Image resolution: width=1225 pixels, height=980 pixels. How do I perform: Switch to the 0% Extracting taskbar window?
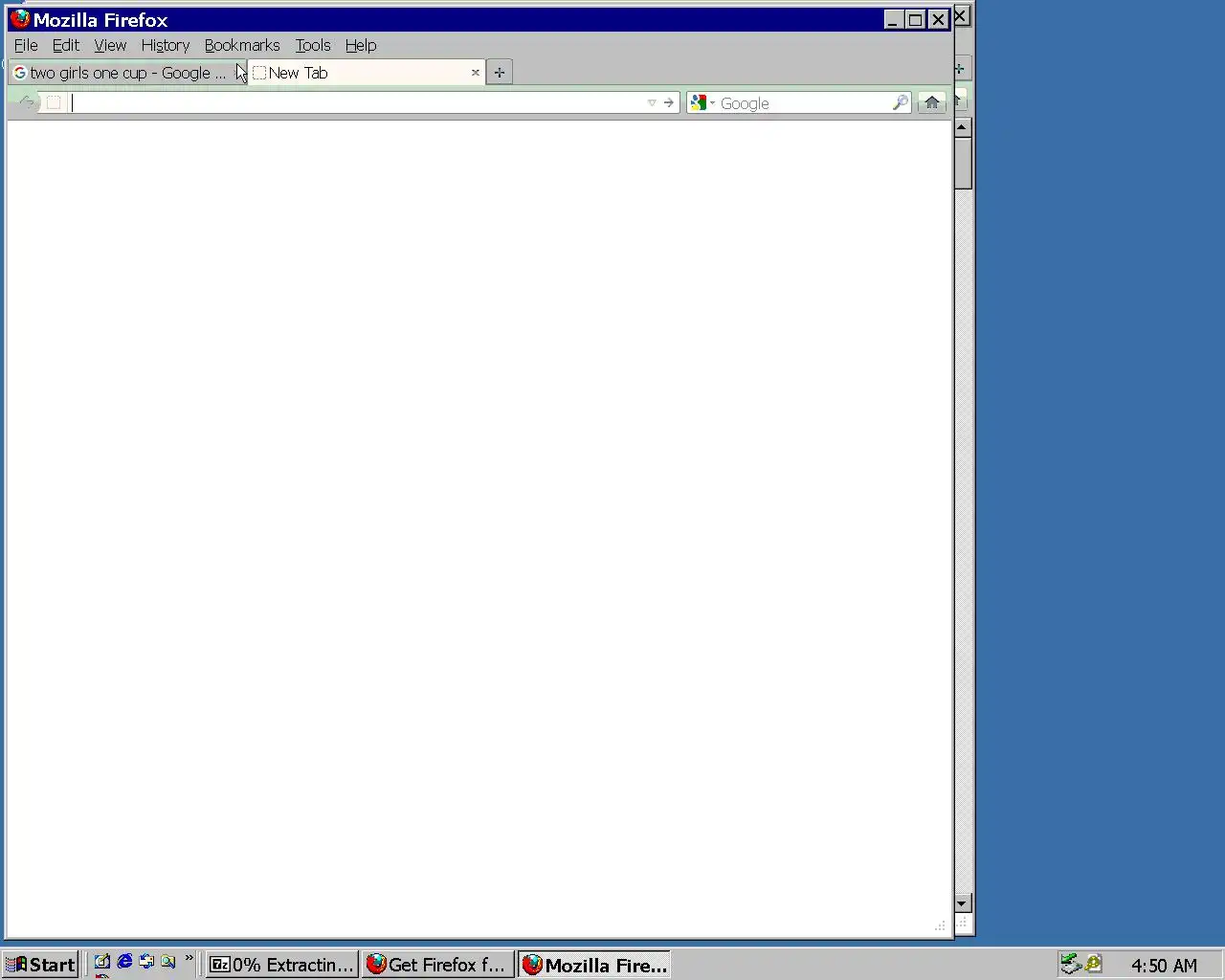[x=283, y=965]
